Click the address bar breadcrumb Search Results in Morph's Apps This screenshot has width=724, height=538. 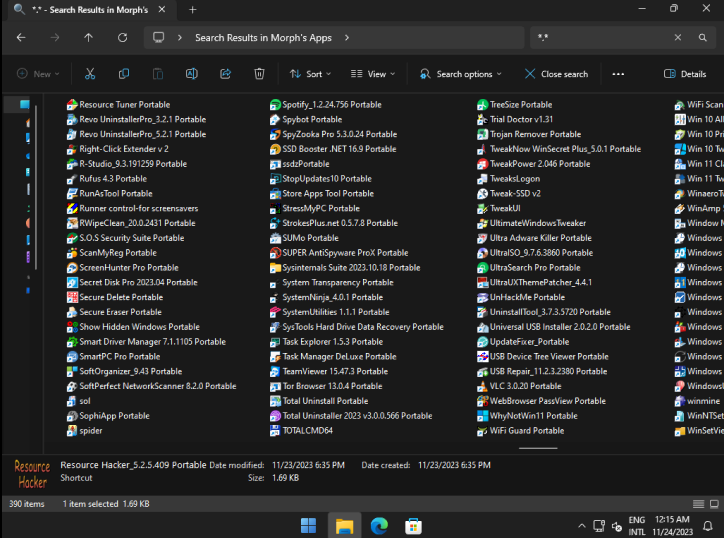pos(263,38)
